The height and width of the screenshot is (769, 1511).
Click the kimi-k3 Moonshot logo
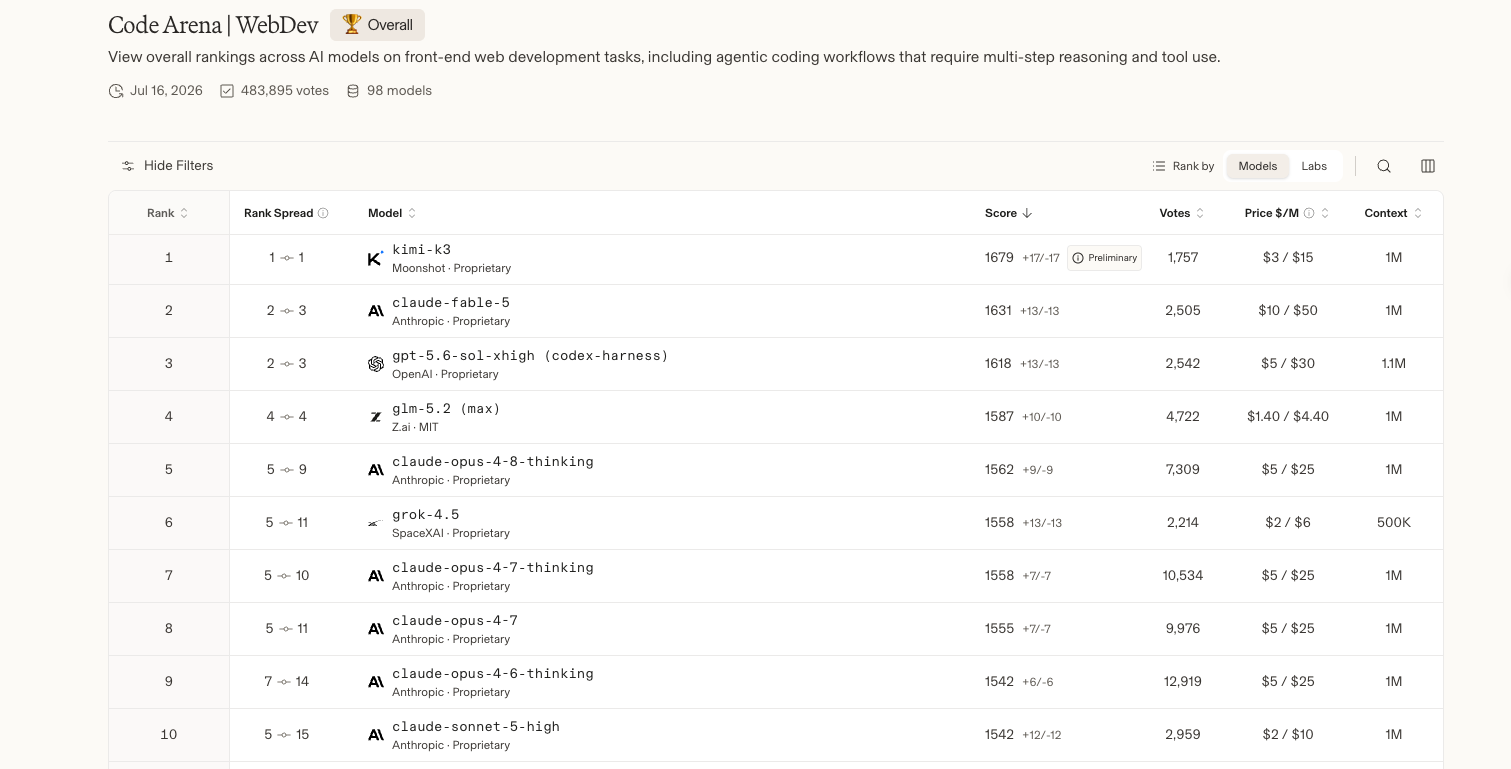click(x=376, y=258)
